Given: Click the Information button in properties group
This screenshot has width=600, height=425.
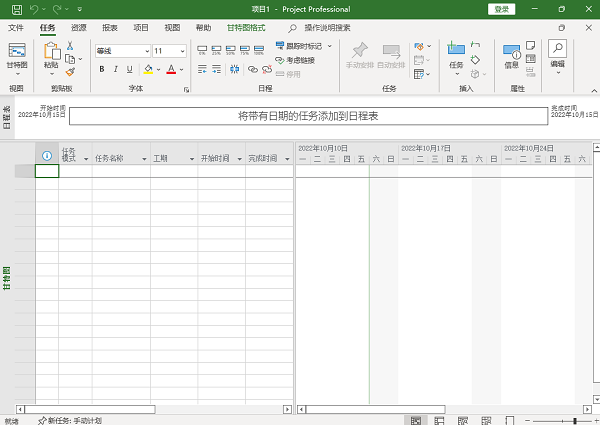Looking at the screenshot, I should point(512,55).
